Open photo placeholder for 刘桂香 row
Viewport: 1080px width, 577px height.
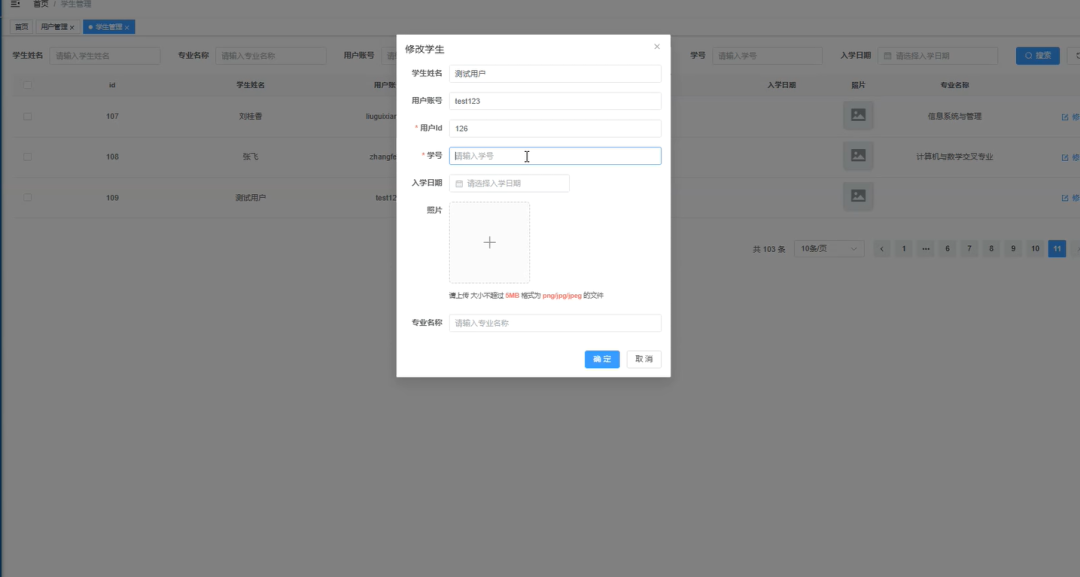tap(858, 116)
